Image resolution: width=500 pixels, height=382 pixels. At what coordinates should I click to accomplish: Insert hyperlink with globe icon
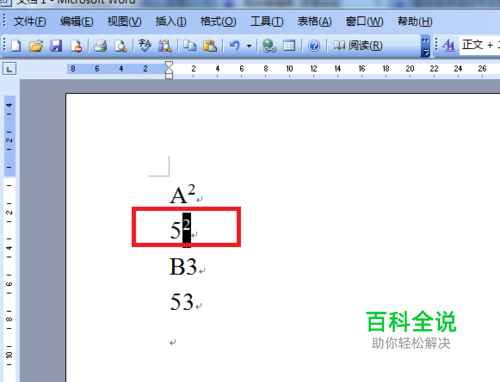coord(269,46)
